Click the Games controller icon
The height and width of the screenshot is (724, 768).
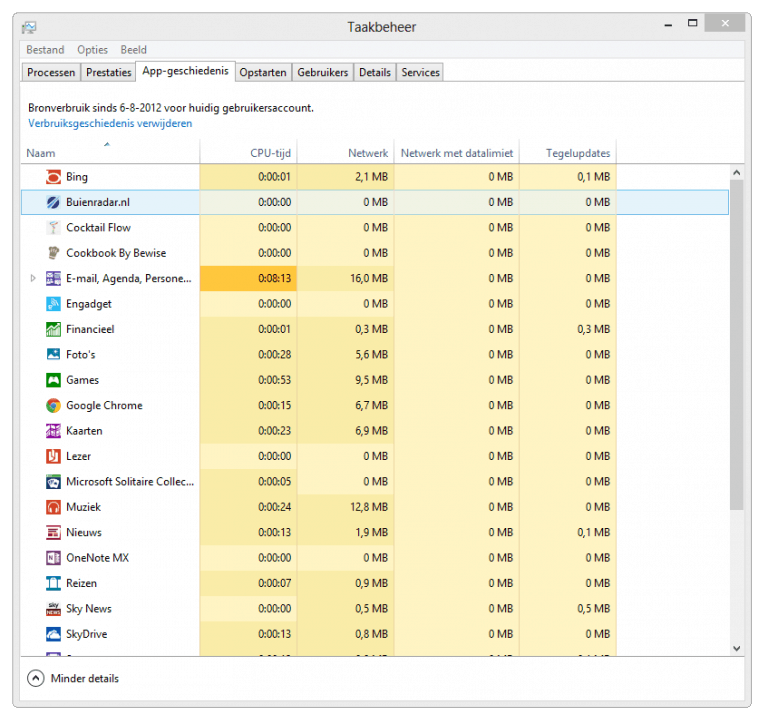[x=53, y=380]
